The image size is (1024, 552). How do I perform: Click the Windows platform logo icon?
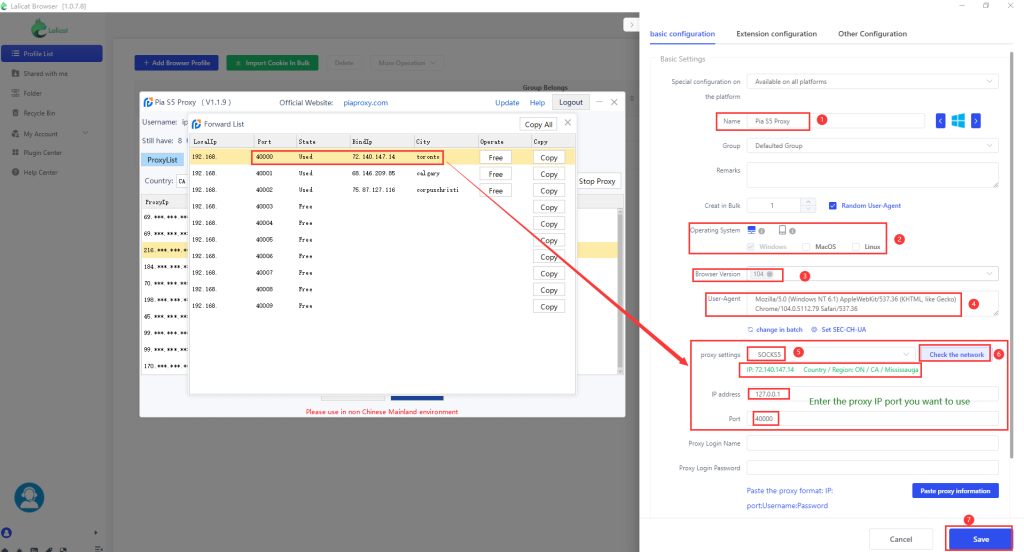click(958, 121)
